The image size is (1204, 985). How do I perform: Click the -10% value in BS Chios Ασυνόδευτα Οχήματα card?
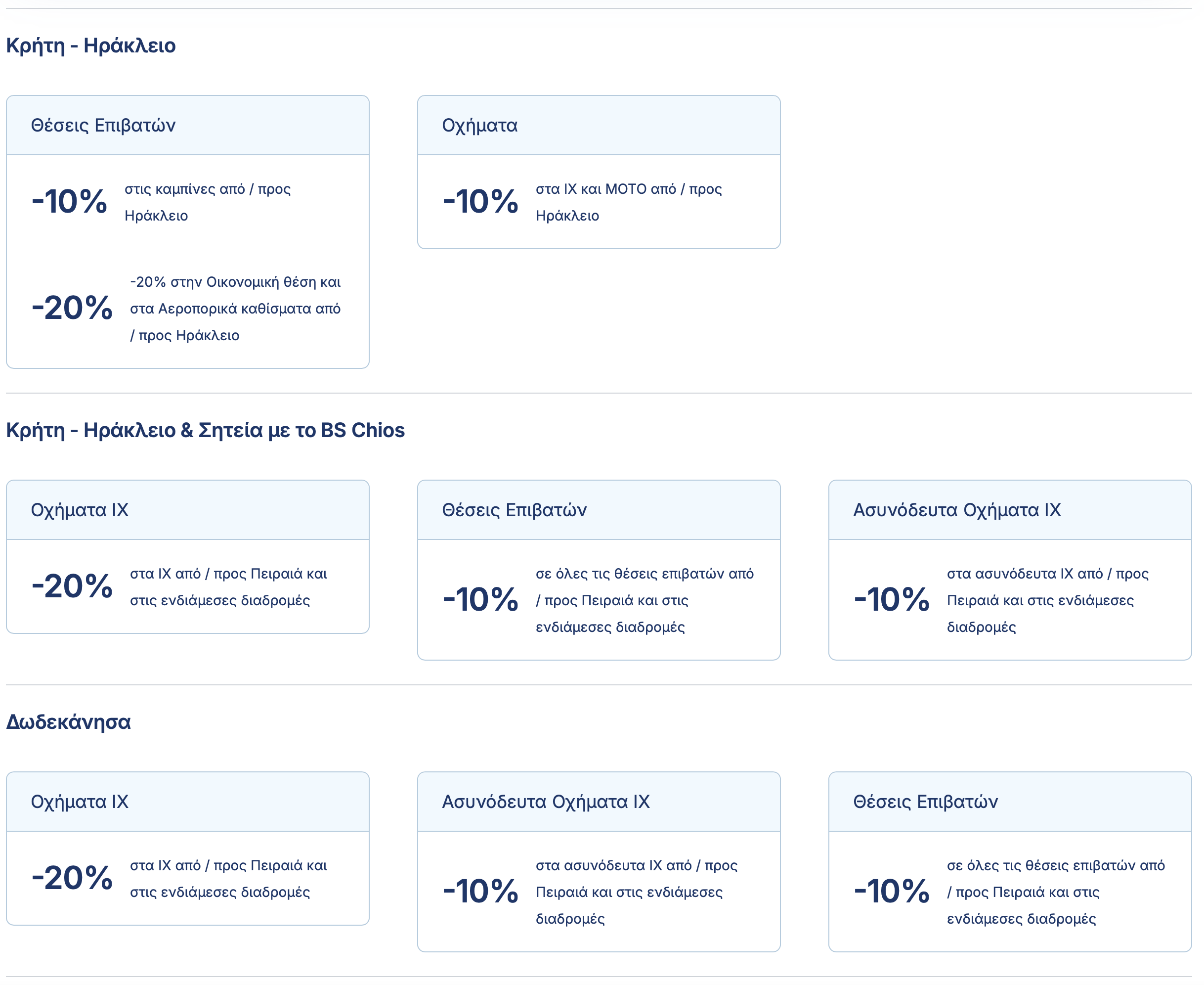[892, 600]
